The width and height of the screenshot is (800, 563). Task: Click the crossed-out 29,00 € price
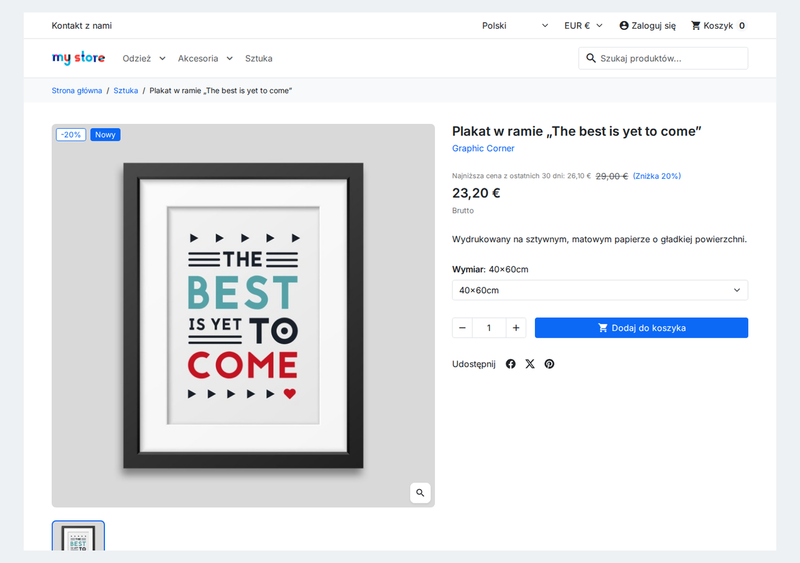coord(612,176)
